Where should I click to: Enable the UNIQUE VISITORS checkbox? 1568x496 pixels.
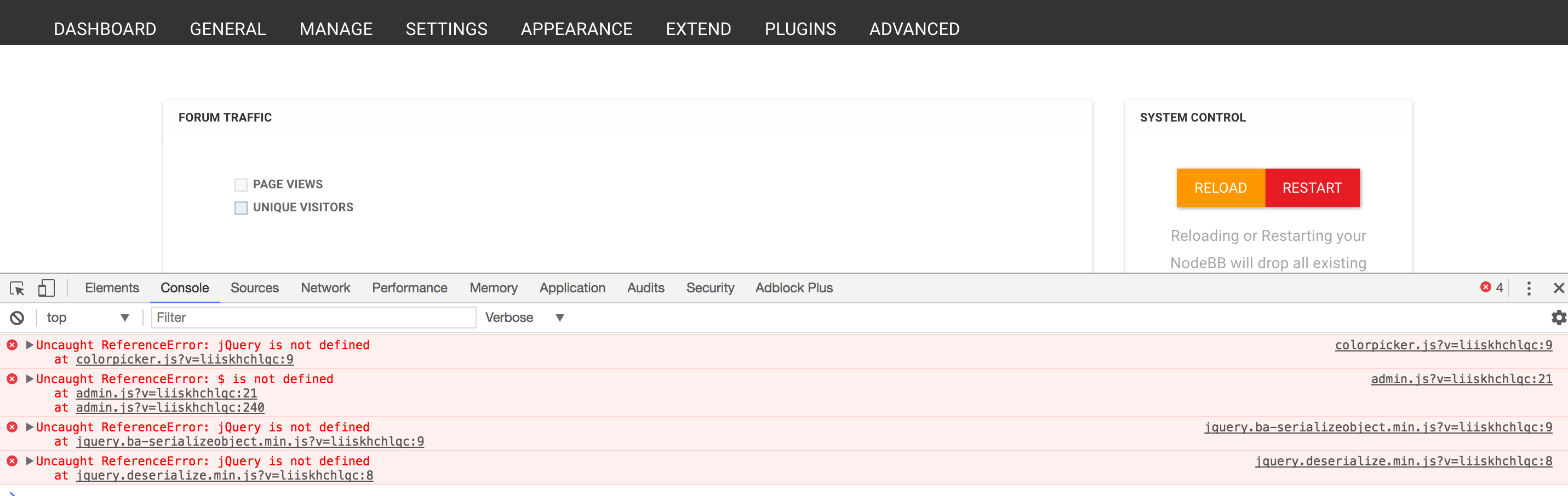241,207
